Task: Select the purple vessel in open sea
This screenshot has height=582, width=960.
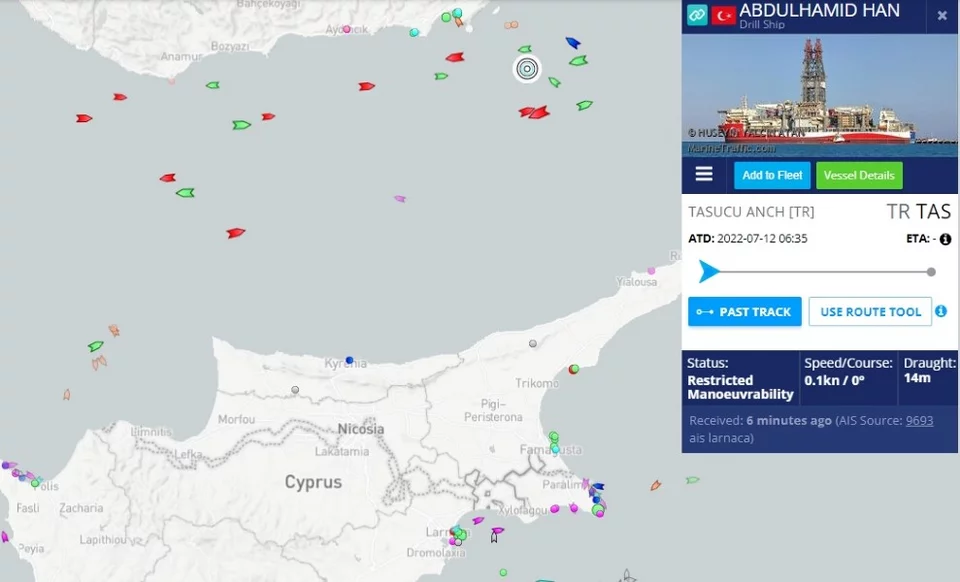Action: point(400,198)
